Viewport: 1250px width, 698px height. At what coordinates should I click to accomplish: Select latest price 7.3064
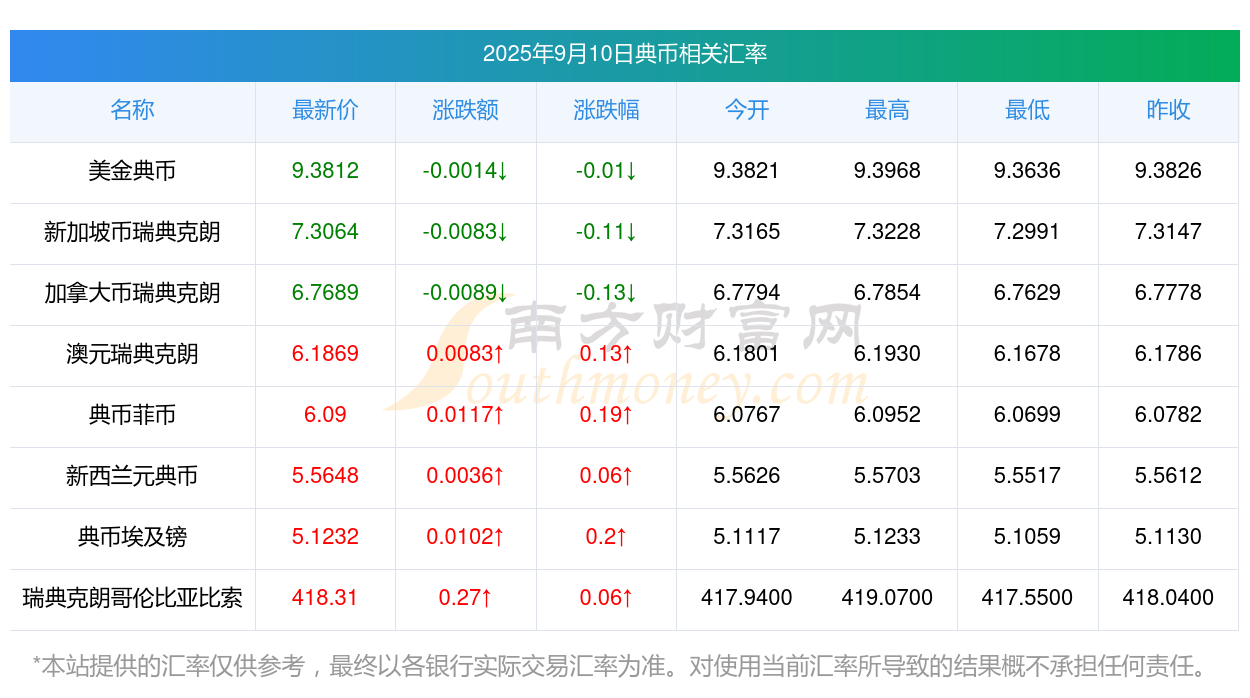(325, 232)
